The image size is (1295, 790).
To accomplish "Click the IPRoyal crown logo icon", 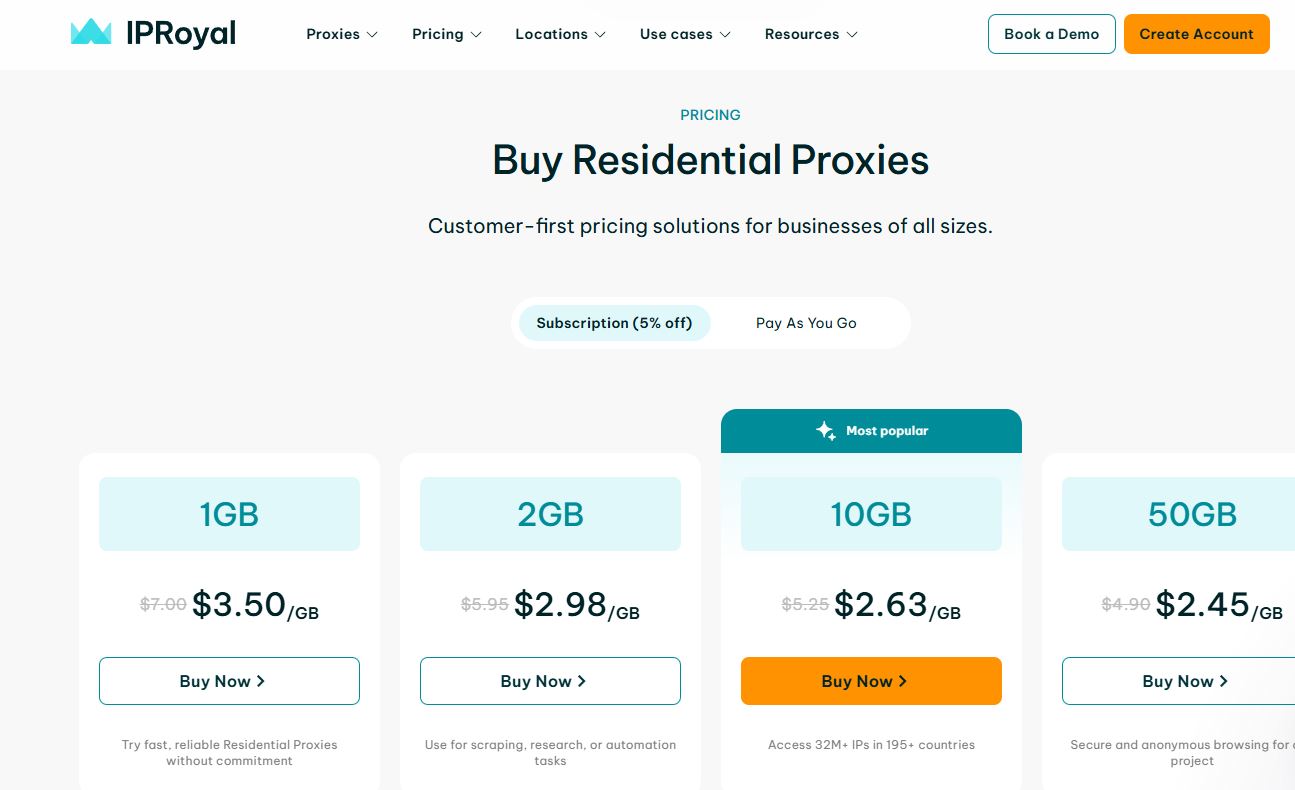I will (91, 32).
